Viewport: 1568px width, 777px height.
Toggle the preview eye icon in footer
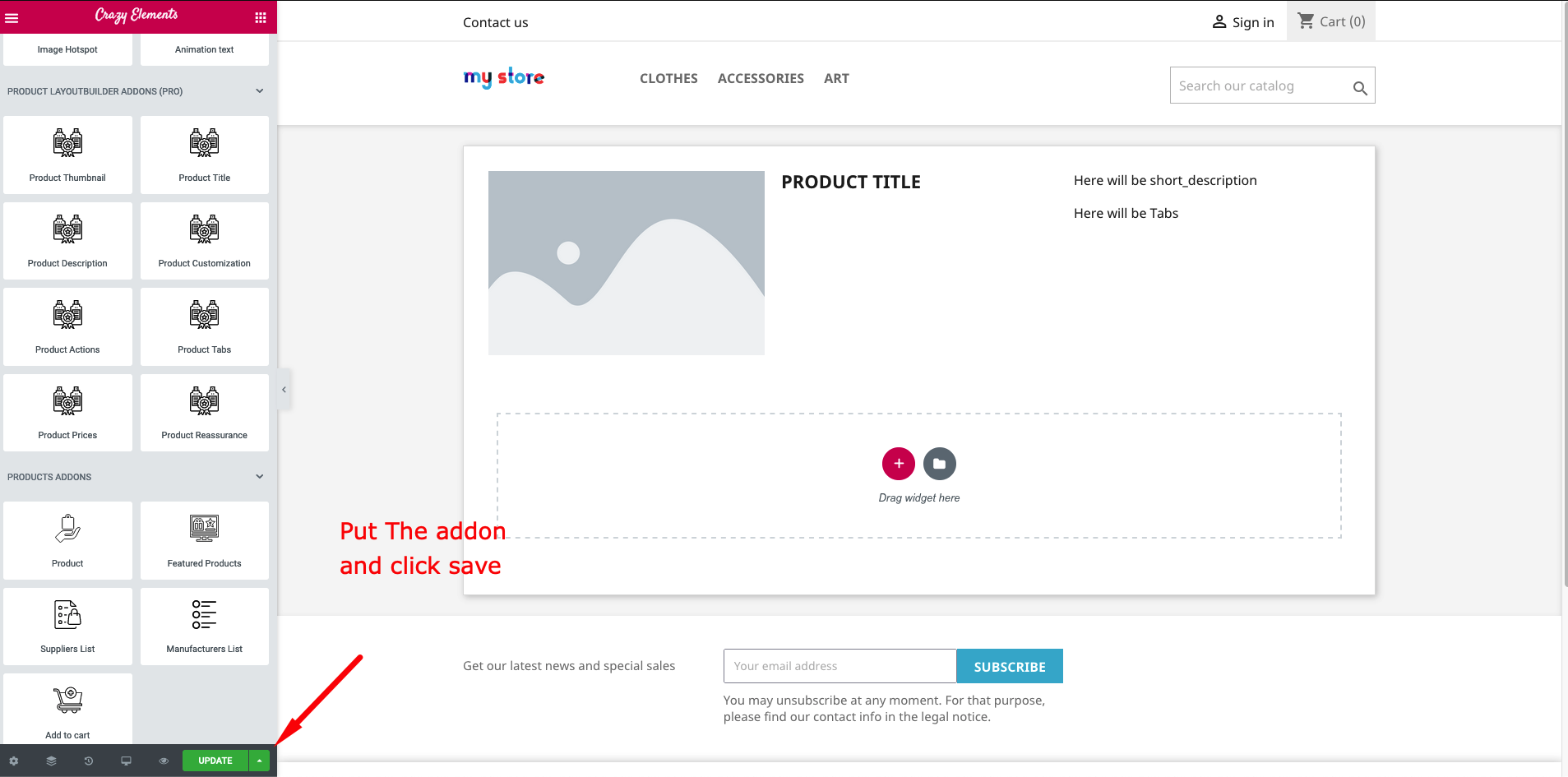(164, 761)
